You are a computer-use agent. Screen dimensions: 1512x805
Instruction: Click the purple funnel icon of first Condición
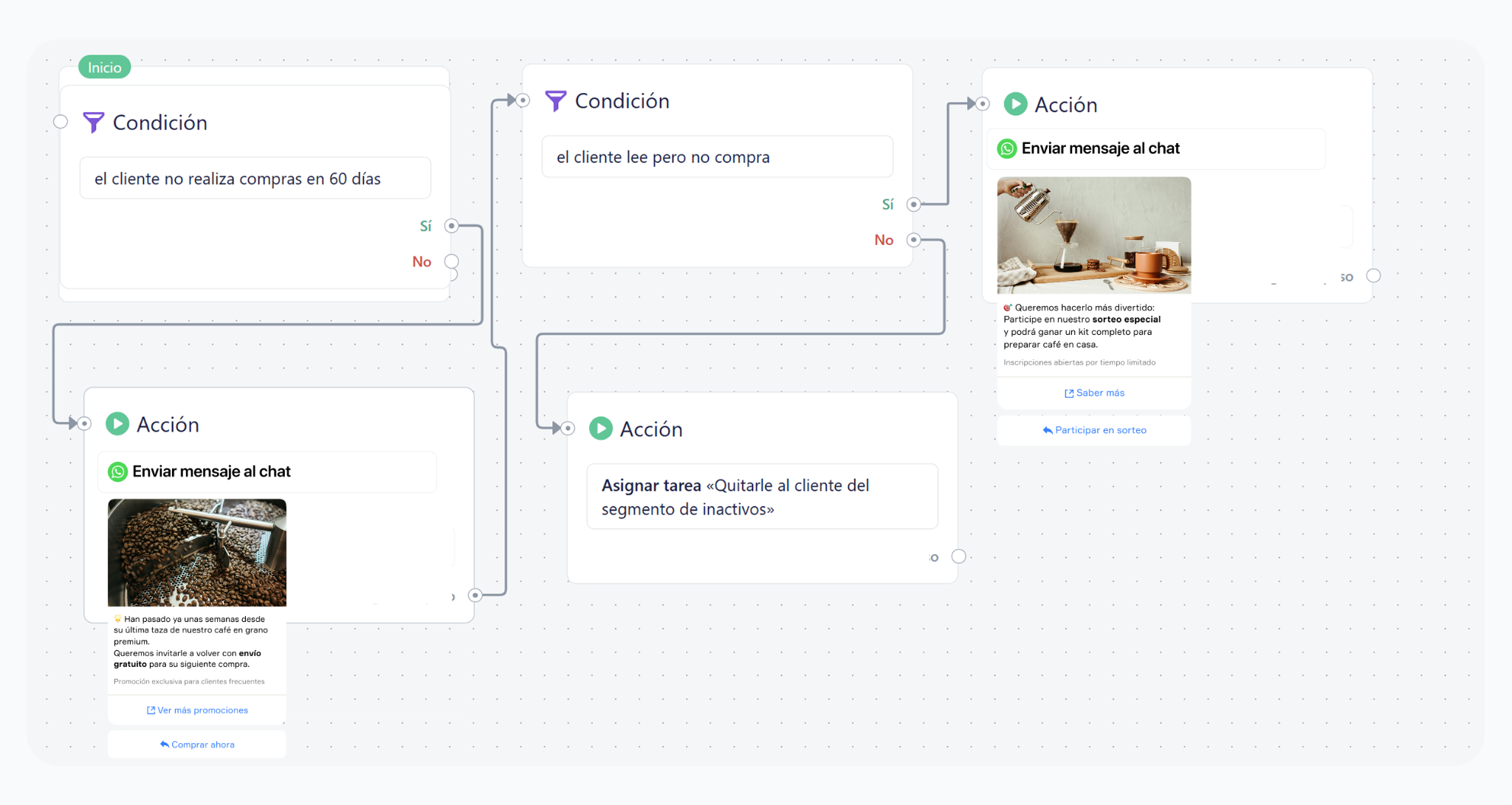pos(93,122)
